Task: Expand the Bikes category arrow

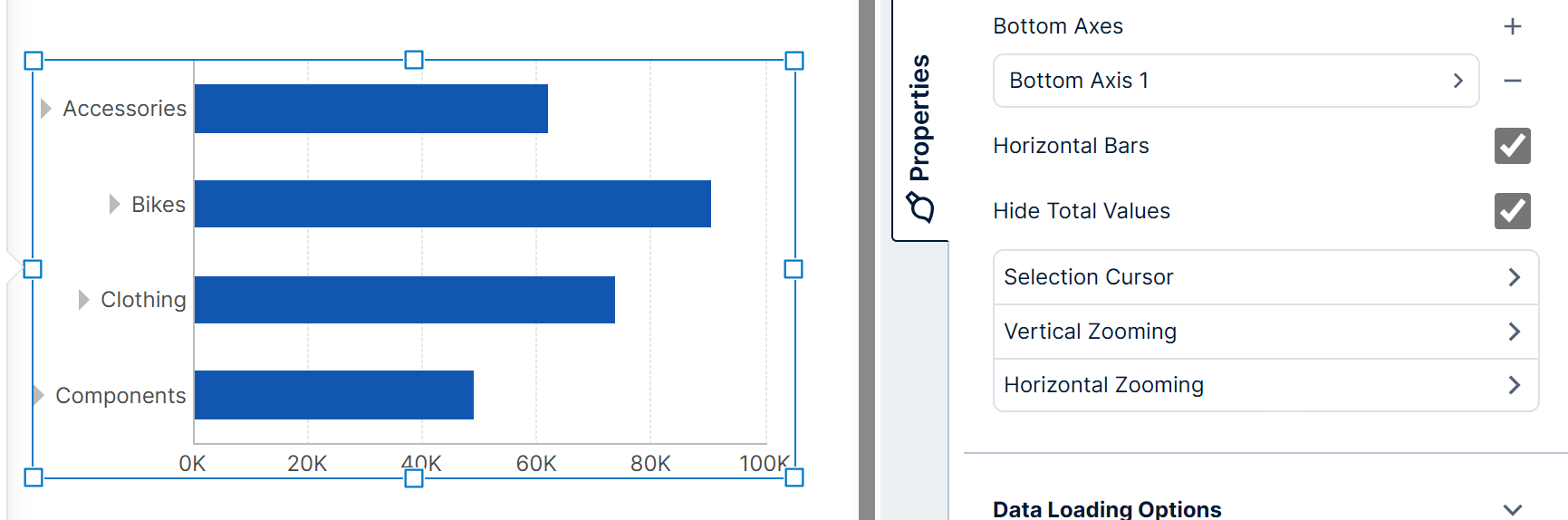Action: click(x=114, y=204)
